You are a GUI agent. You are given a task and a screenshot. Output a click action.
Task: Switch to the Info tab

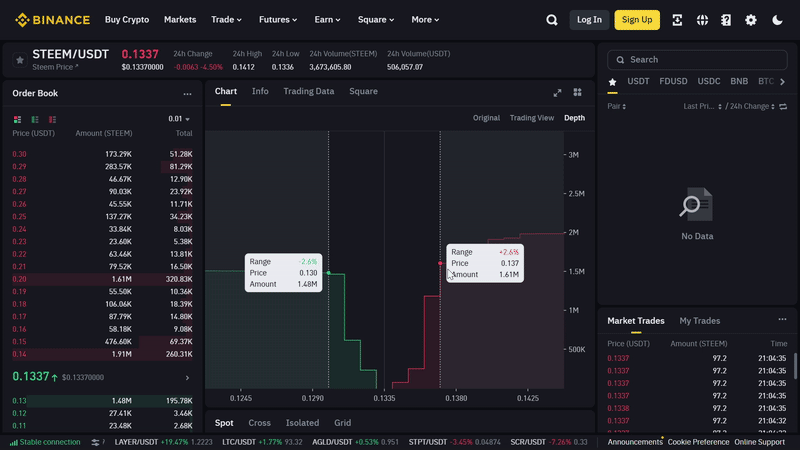260,91
